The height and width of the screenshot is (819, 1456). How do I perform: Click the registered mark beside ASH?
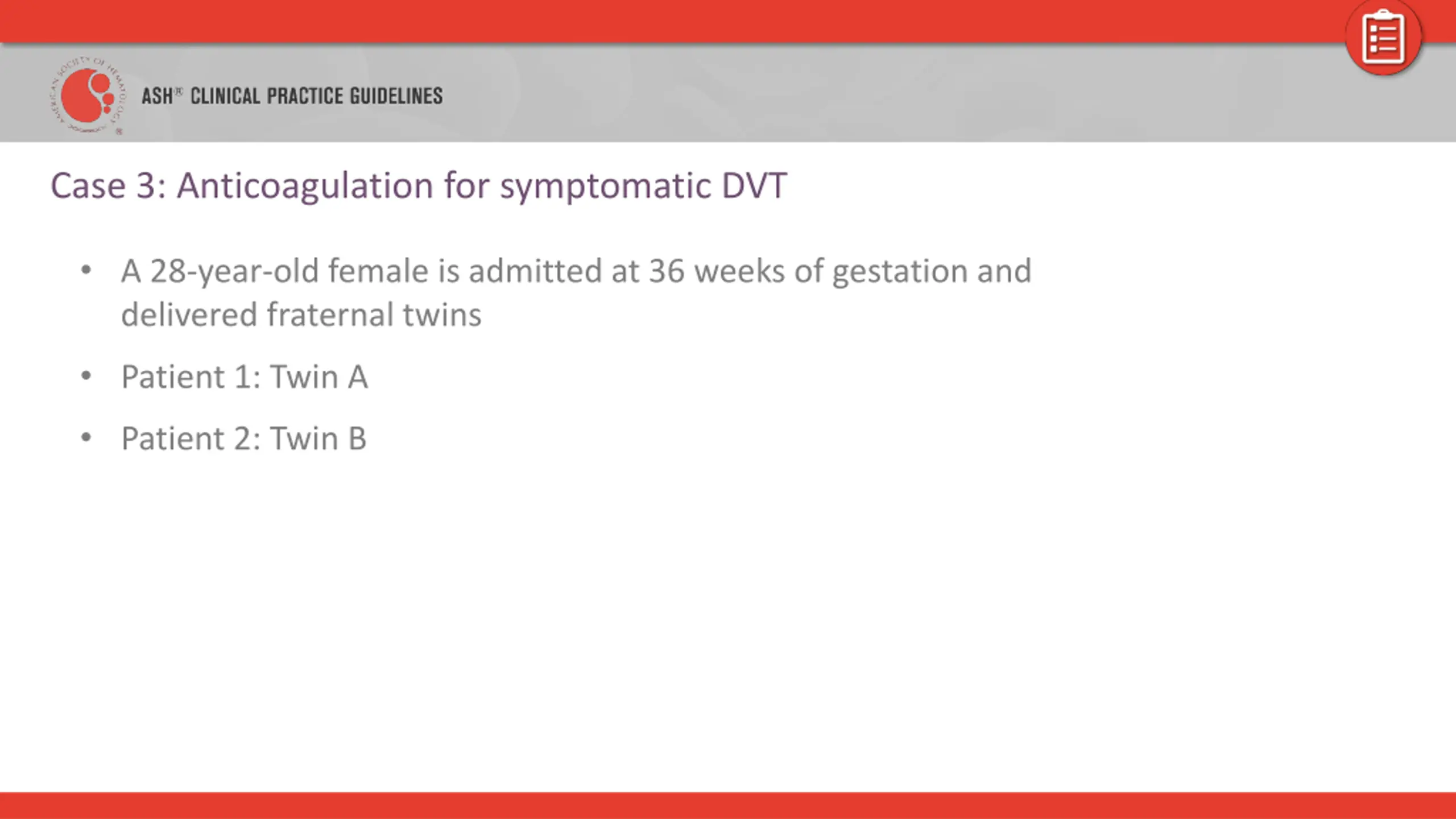(178, 91)
